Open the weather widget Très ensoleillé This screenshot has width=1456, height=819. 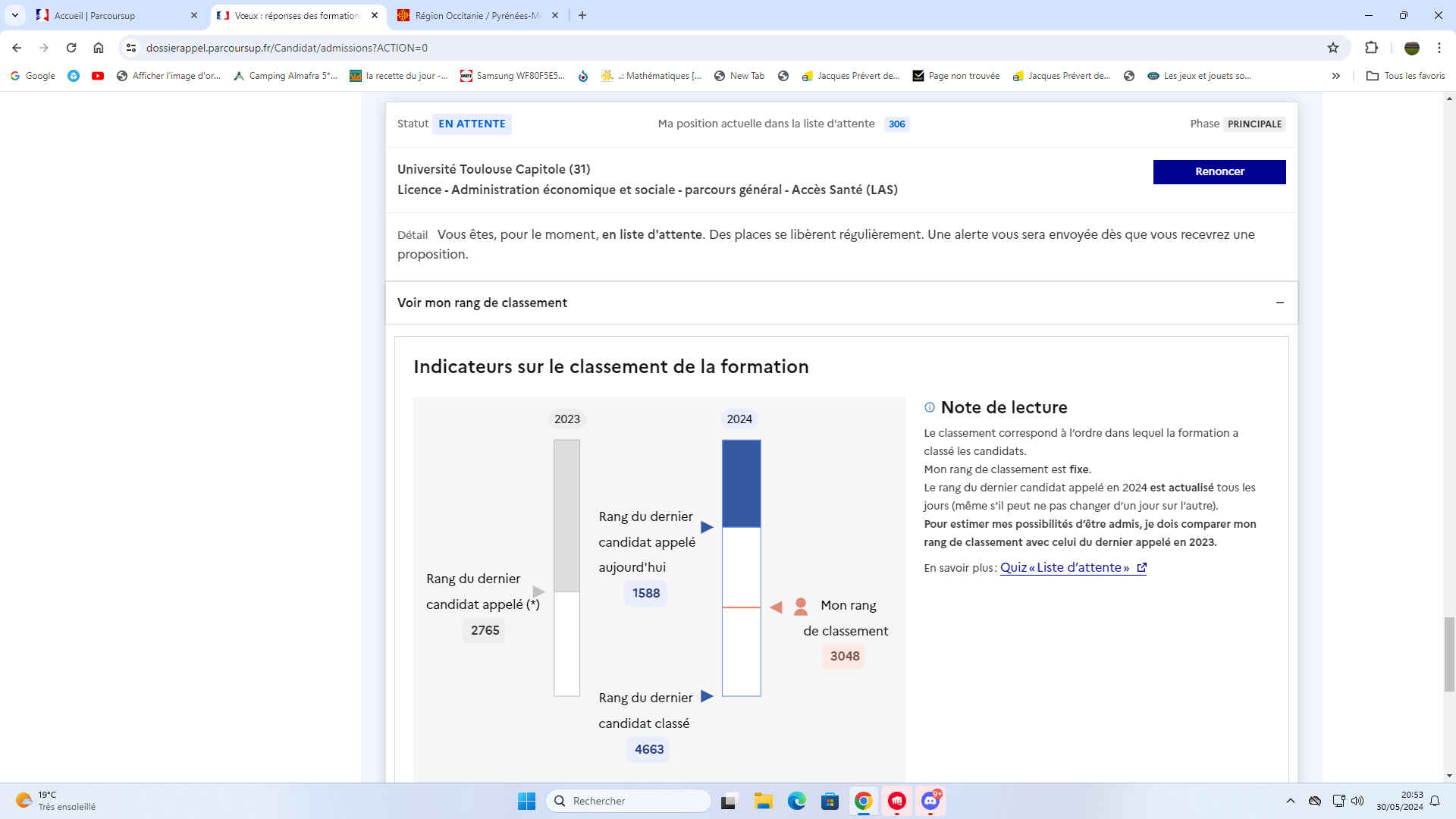click(x=56, y=801)
